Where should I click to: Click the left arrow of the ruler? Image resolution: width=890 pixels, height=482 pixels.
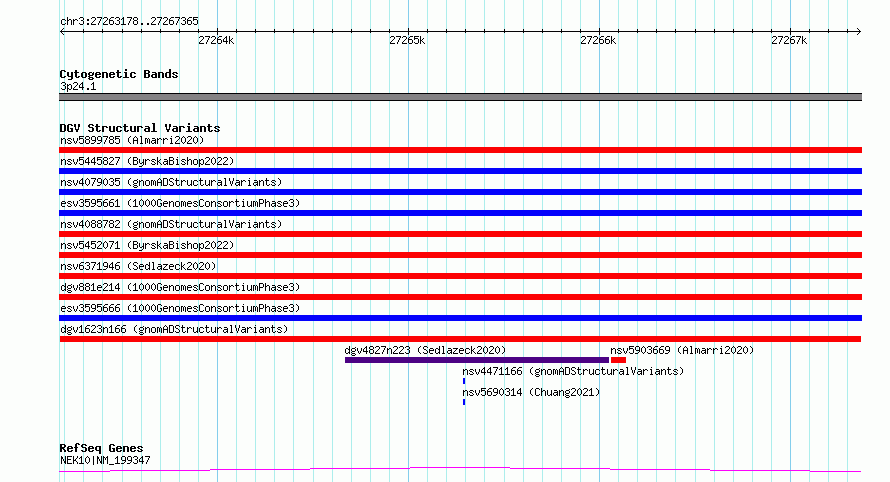click(62, 32)
